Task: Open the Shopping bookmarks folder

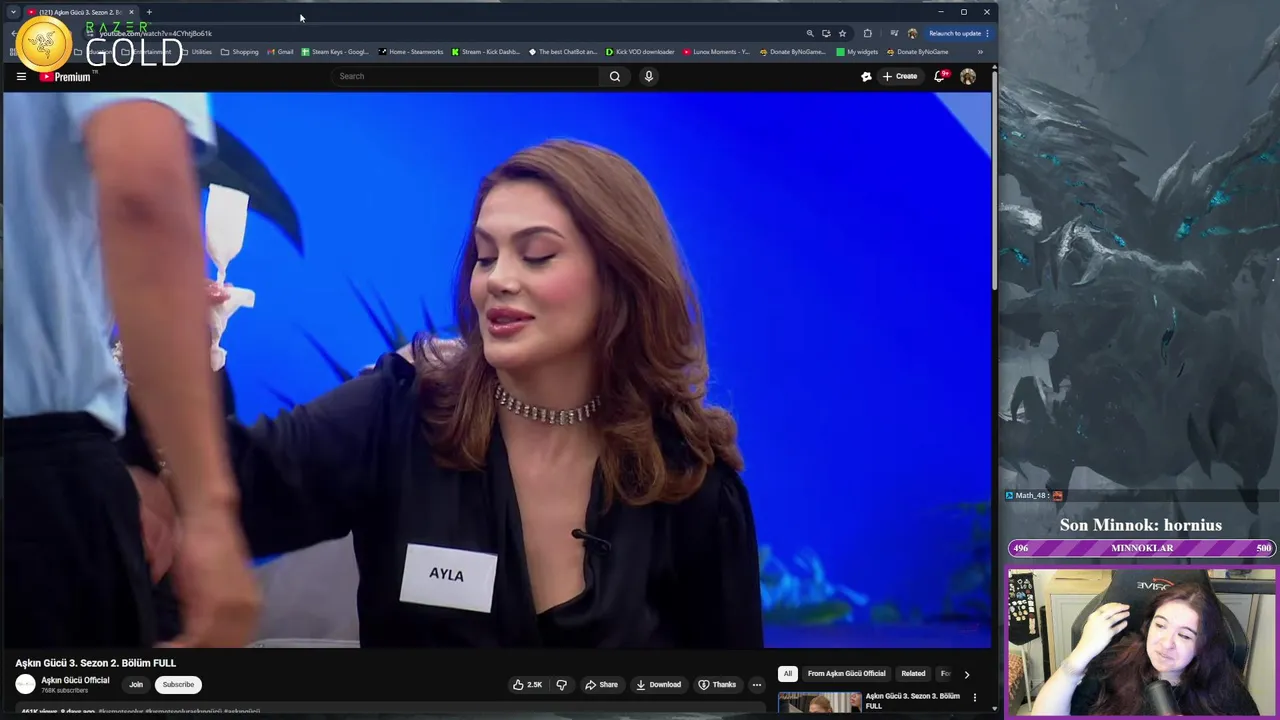Action: point(239,52)
